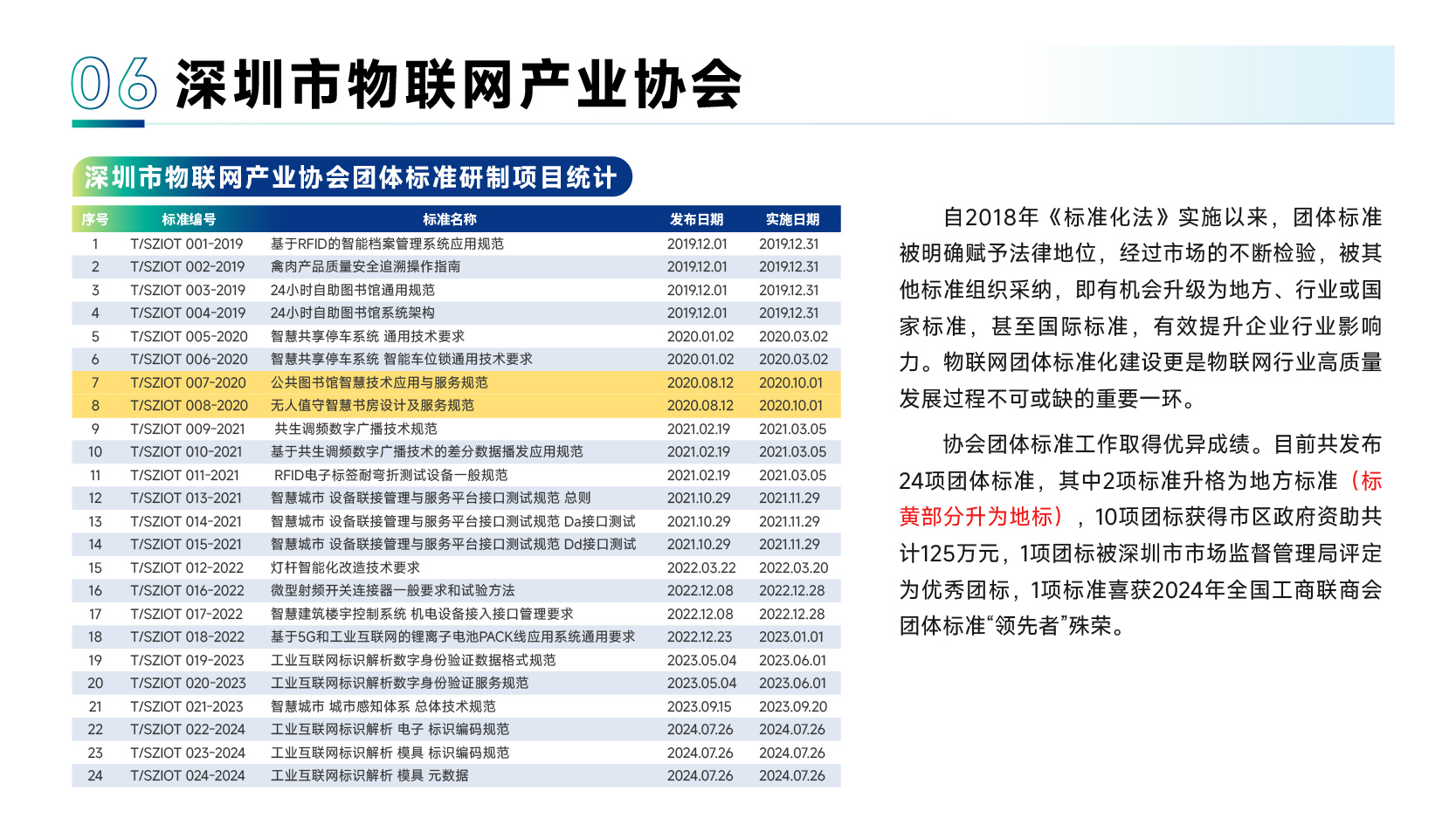
Task: Click the 标准名称 column header
Action: (x=450, y=219)
